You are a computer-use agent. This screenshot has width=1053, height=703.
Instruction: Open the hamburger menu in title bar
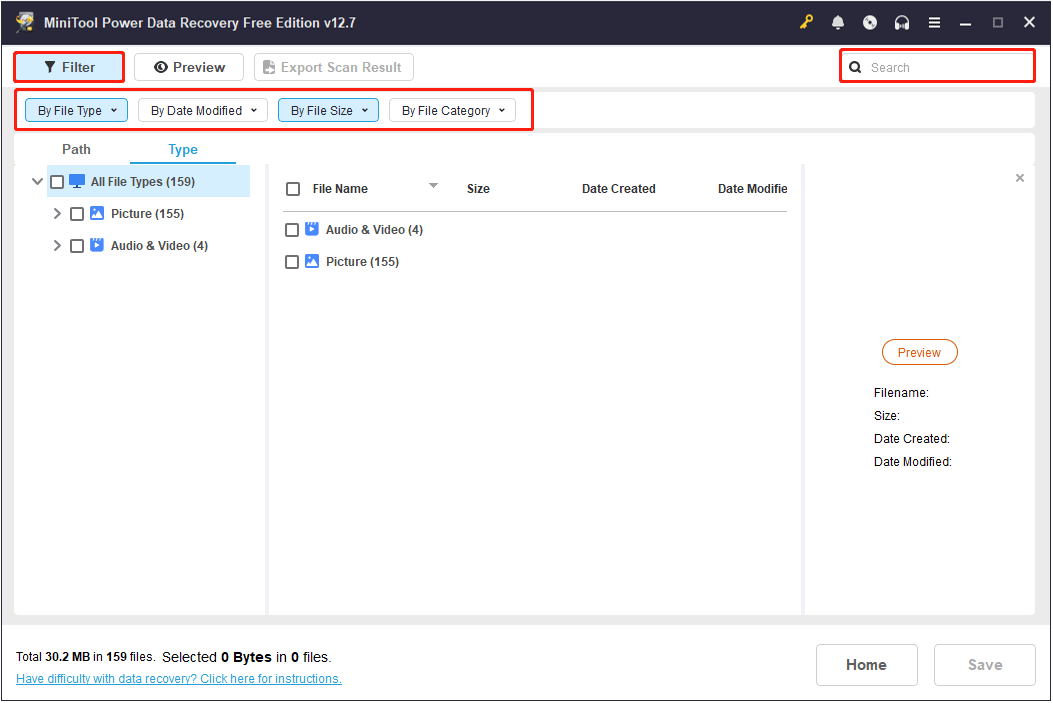[x=933, y=21]
